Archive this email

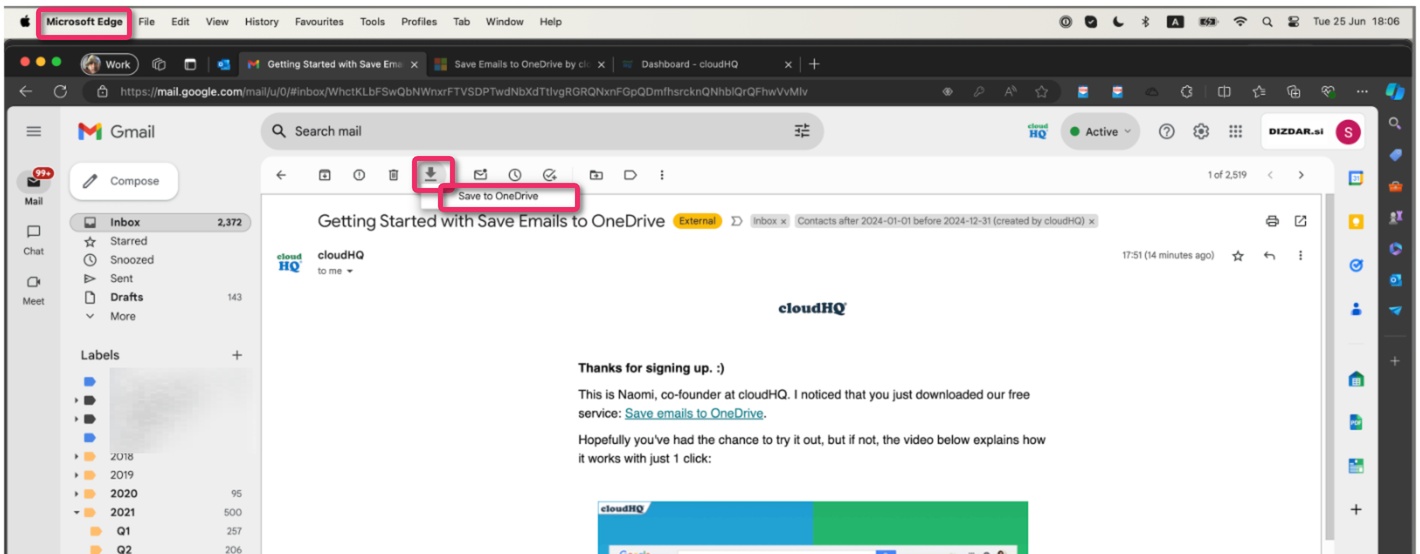325,175
